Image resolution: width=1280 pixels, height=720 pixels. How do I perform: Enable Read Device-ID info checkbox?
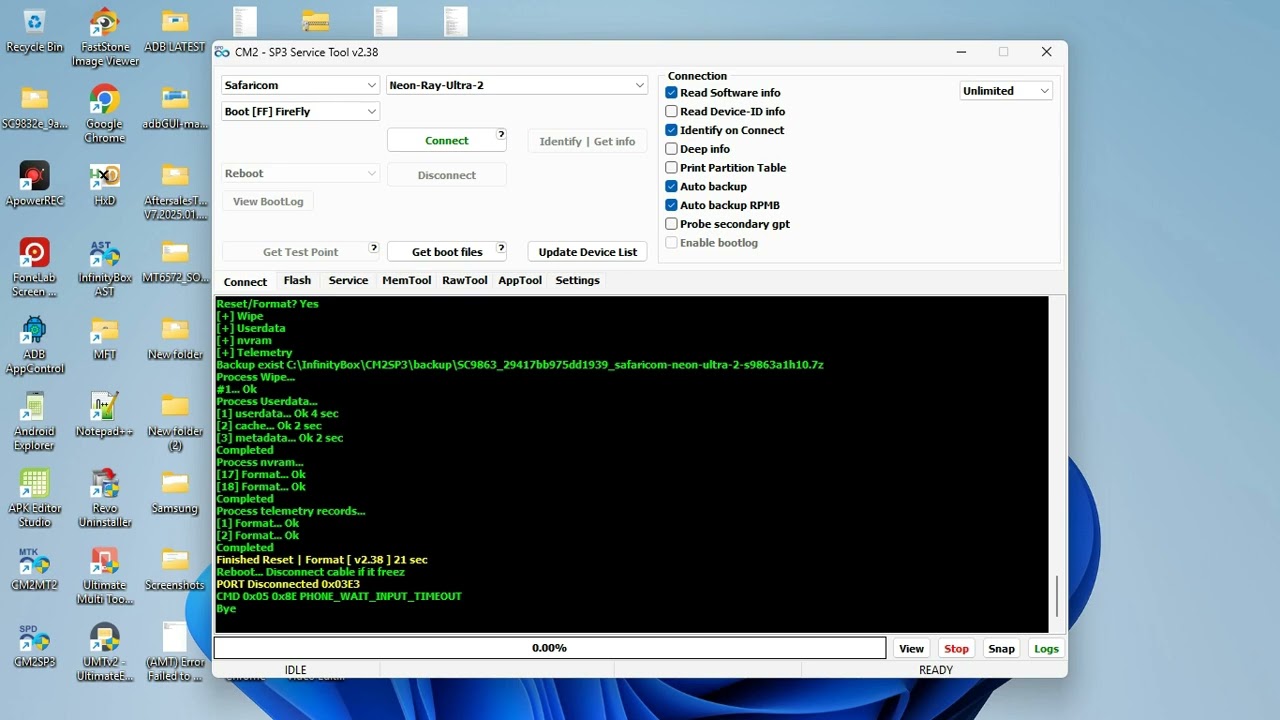[671, 112]
